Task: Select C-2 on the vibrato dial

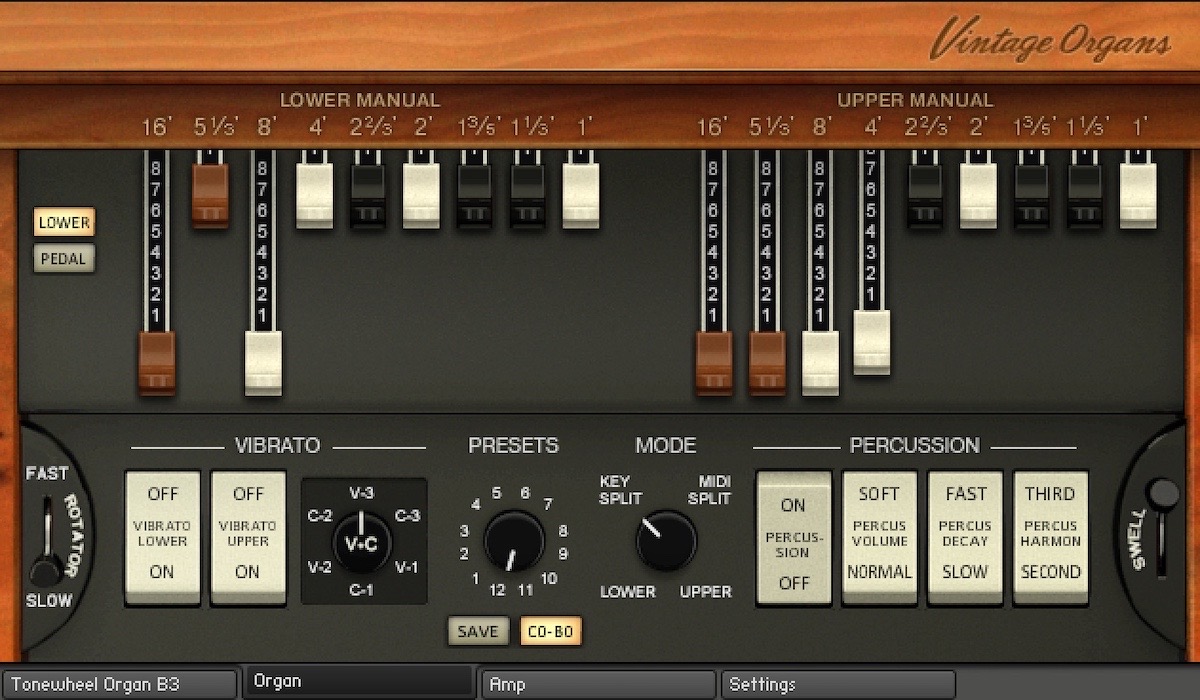Action: coord(319,516)
